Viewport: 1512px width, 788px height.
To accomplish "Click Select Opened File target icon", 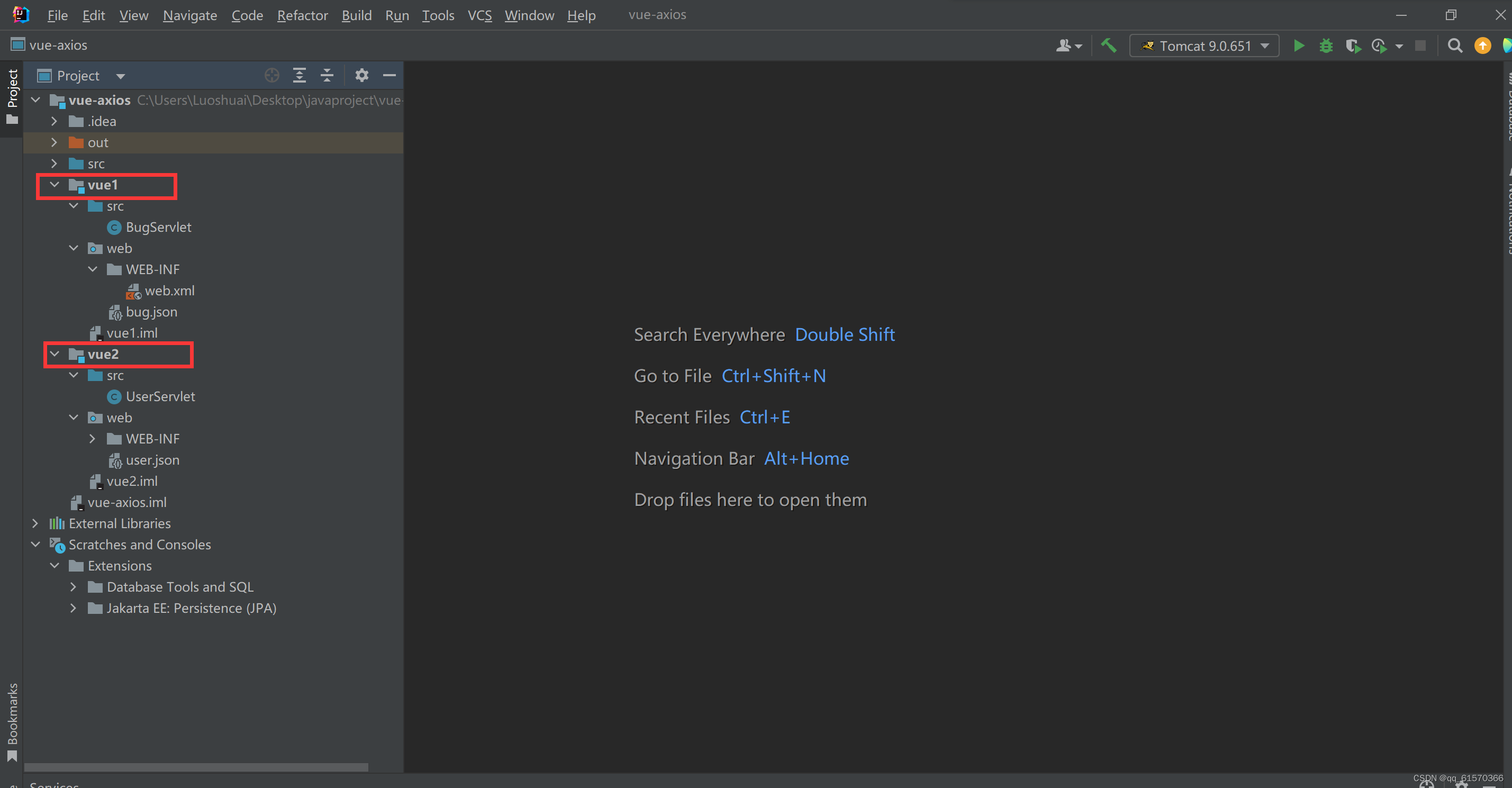I will pyautogui.click(x=272, y=75).
